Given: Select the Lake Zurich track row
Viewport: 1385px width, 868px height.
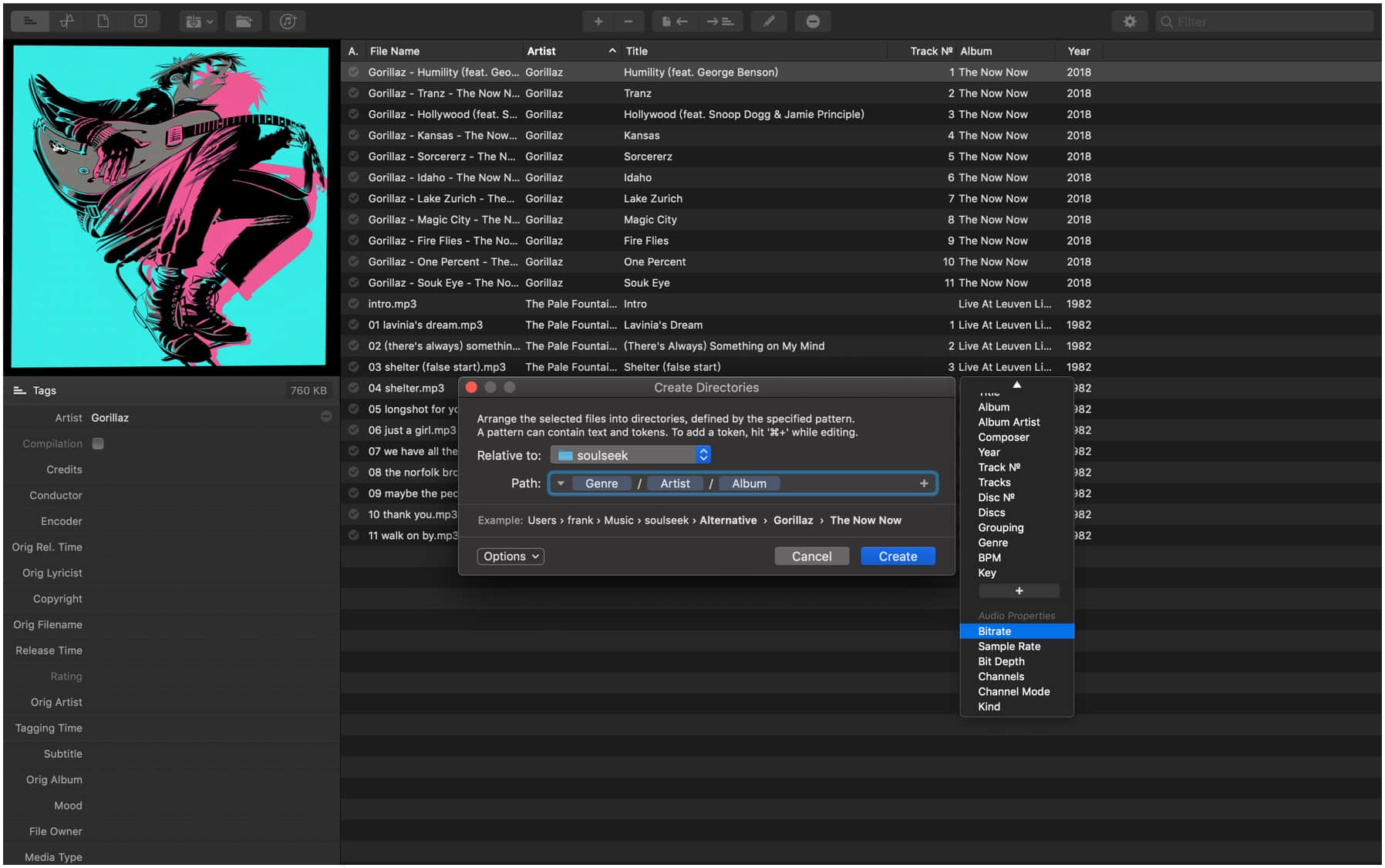Looking at the screenshot, I should tap(860, 198).
